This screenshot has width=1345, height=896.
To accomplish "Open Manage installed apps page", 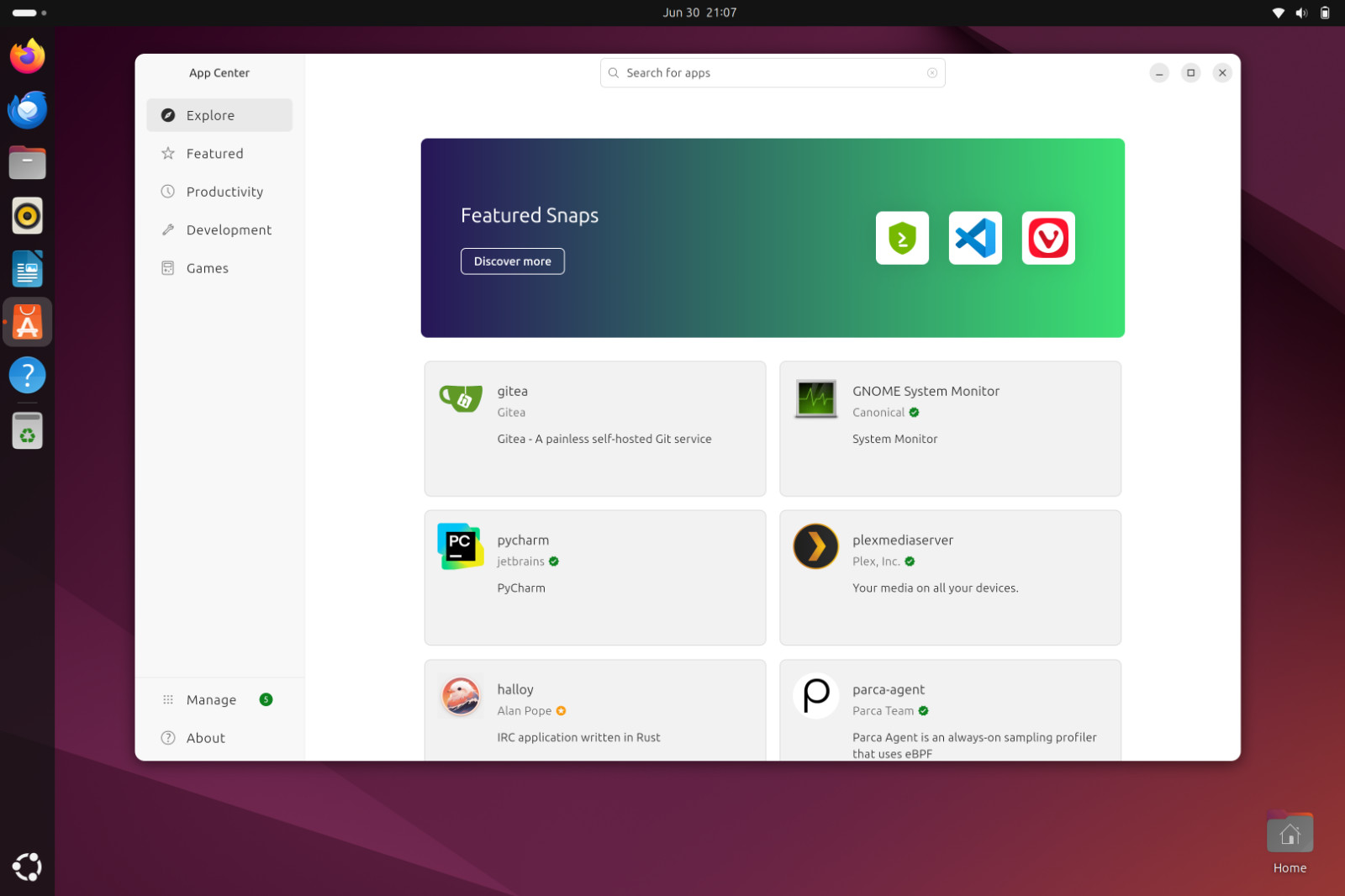I will 219,699.
